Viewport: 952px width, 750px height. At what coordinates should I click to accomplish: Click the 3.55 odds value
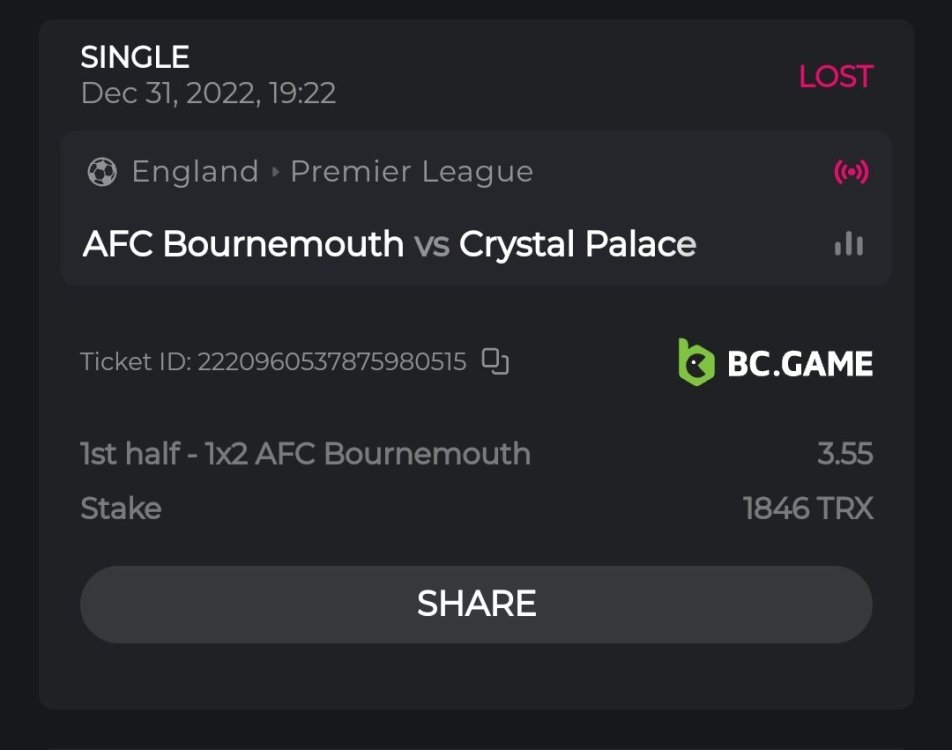pyautogui.click(x=844, y=454)
